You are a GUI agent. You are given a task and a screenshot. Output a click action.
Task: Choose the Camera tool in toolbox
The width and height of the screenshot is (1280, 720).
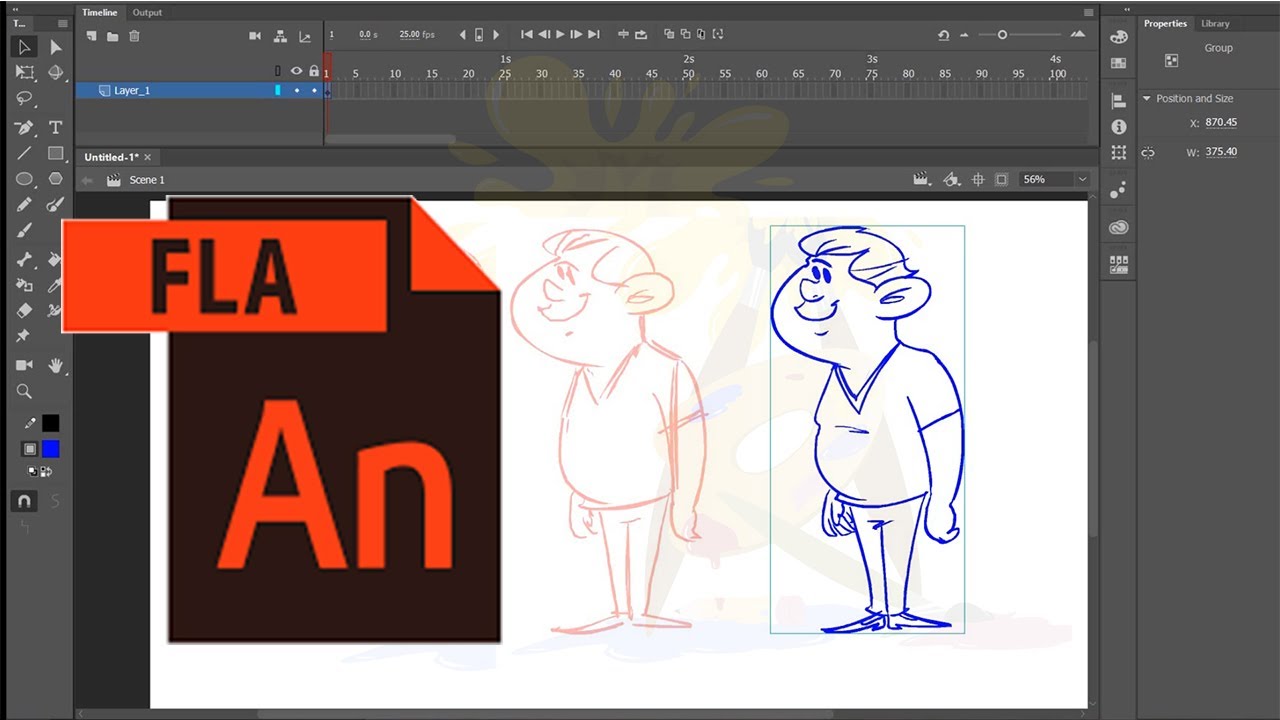click(x=24, y=366)
